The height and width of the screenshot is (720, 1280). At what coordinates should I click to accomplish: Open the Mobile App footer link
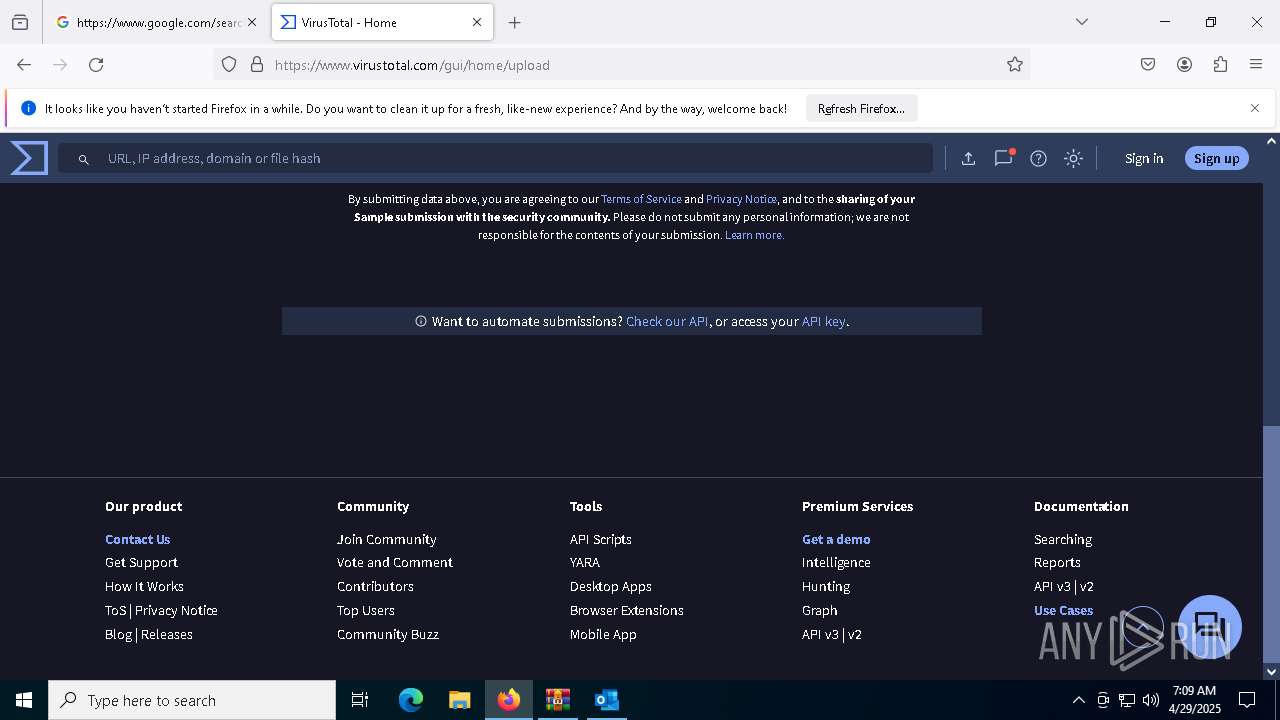pos(603,634)
